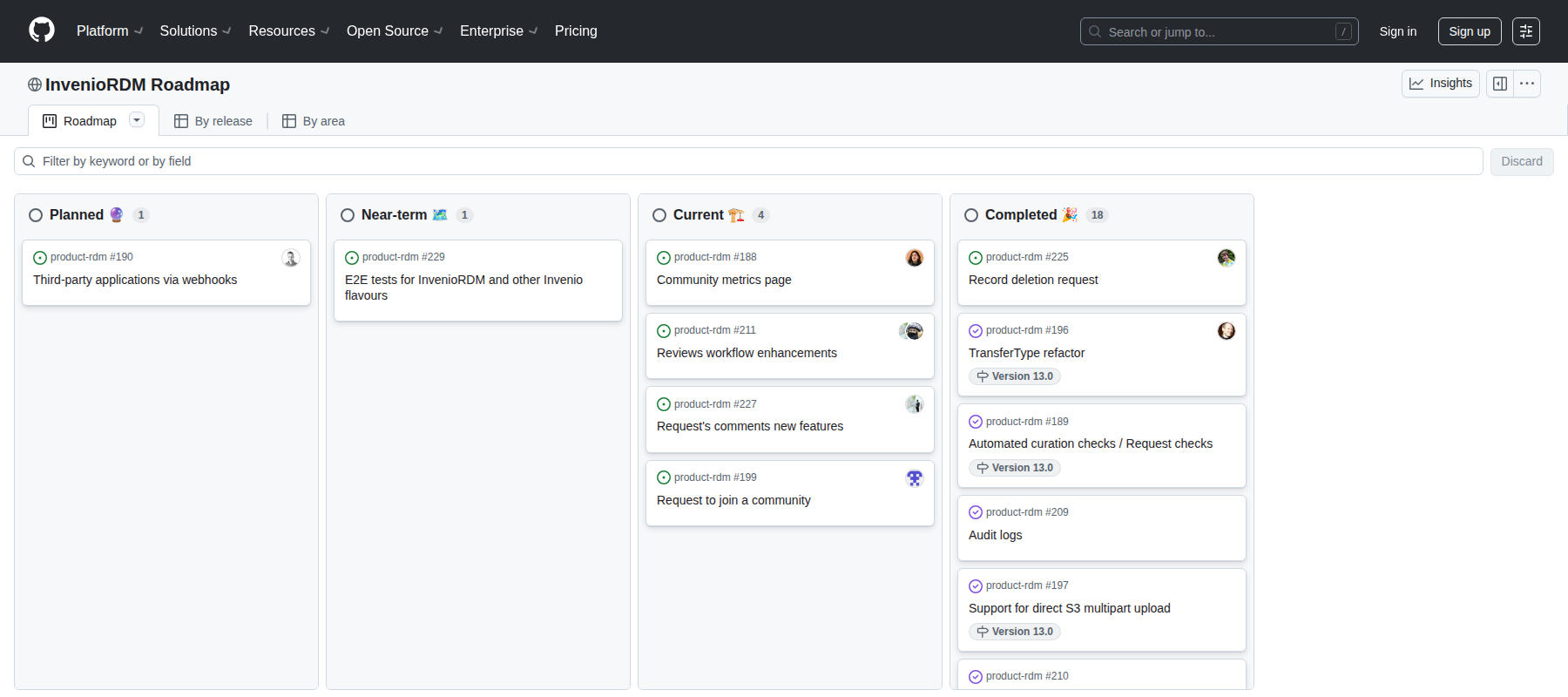1568x697 pixels.
Task: Open the Insights button
Action: 1441,84
